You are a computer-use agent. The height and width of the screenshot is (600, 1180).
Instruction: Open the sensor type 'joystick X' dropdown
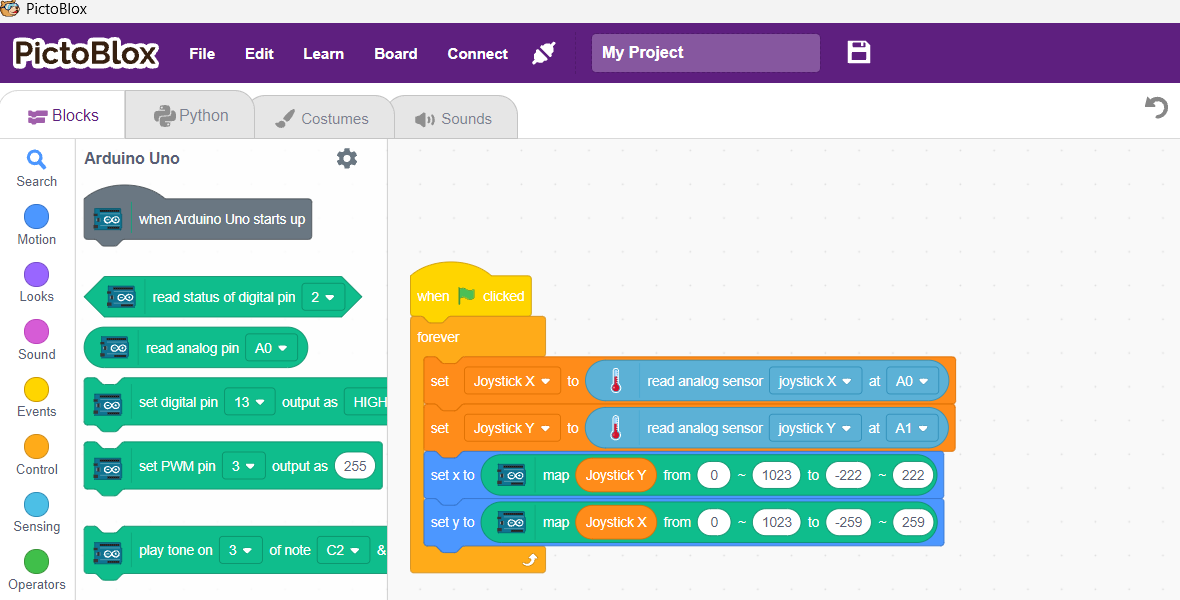pos(815,381)
